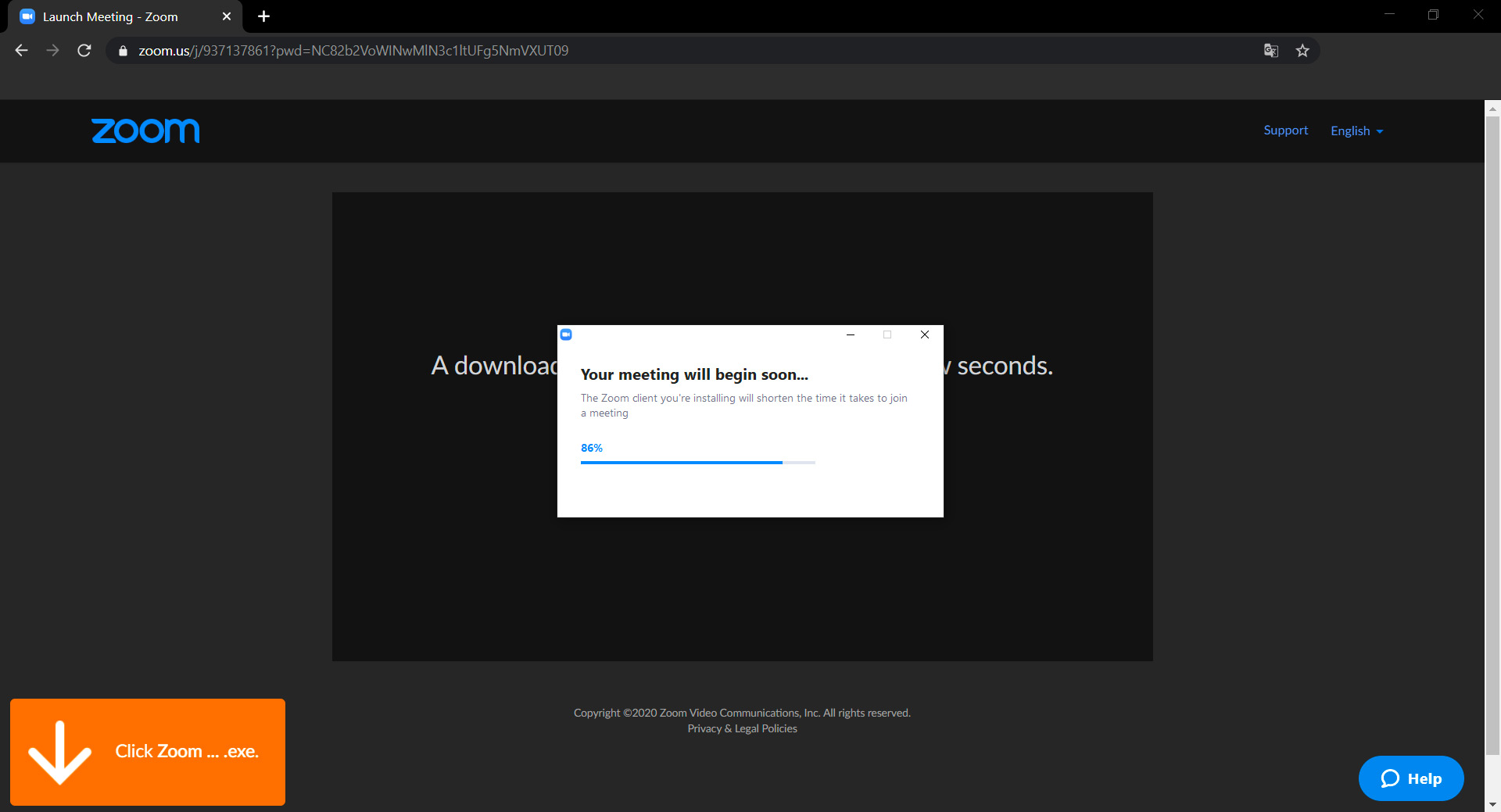Expand the English language dropdown

1357,131
